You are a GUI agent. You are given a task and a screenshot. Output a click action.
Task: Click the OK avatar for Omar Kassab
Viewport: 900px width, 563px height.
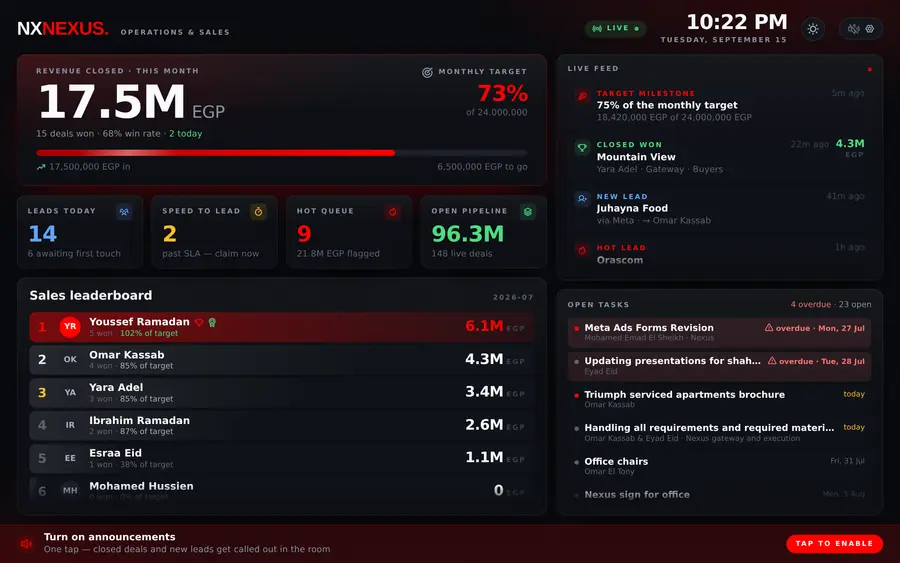click(x=70, y=359)
